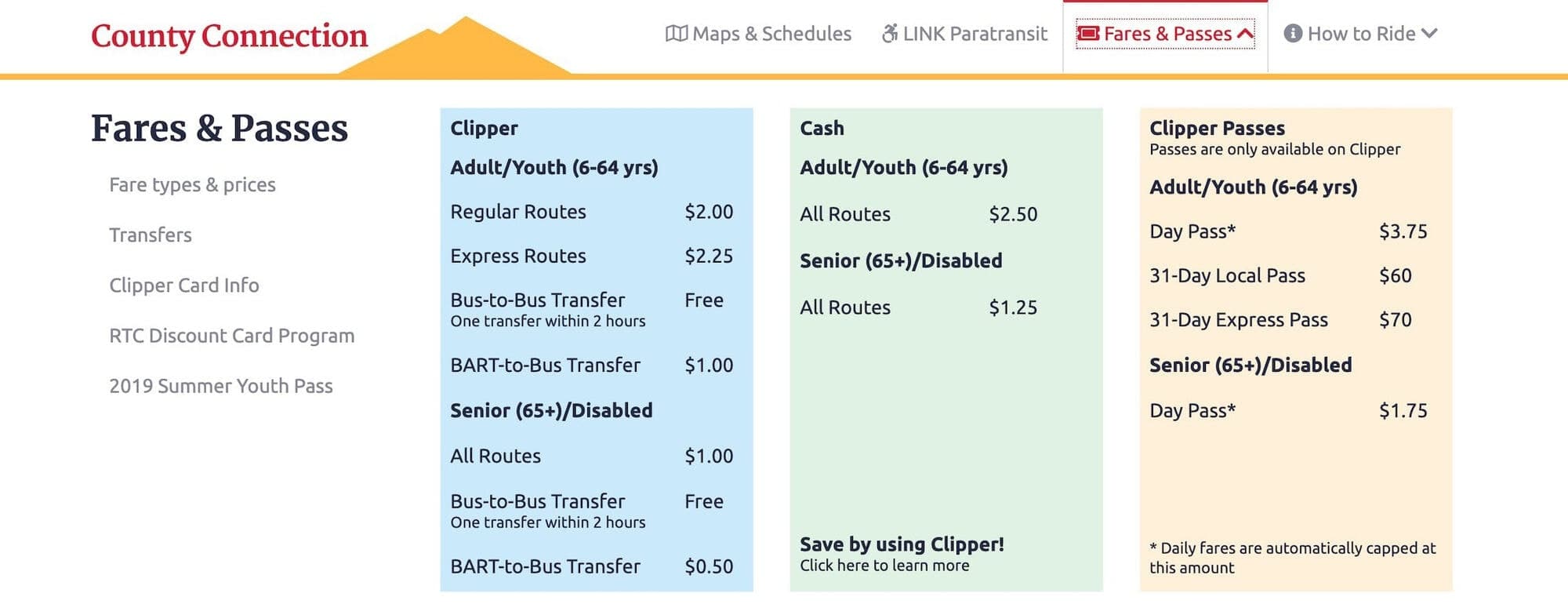Click here to learn more about Clipper

884,566
